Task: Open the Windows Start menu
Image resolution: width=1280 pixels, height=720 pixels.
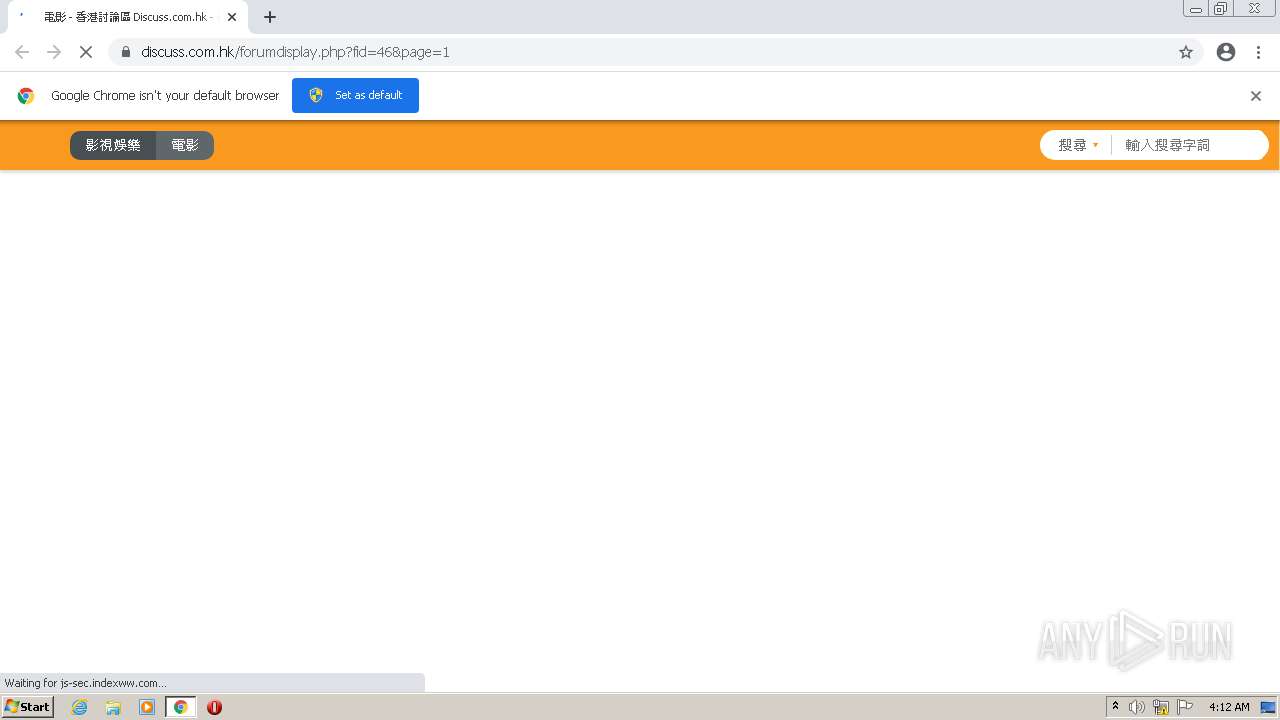Action: 28,707
